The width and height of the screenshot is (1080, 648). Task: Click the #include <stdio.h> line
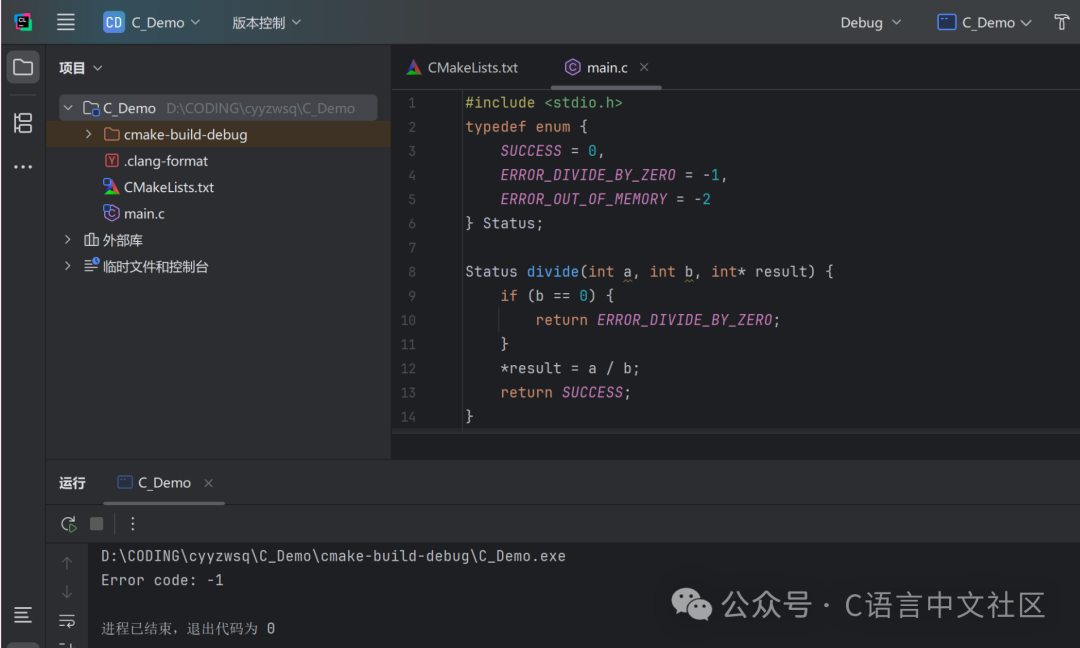coord(543,103)
